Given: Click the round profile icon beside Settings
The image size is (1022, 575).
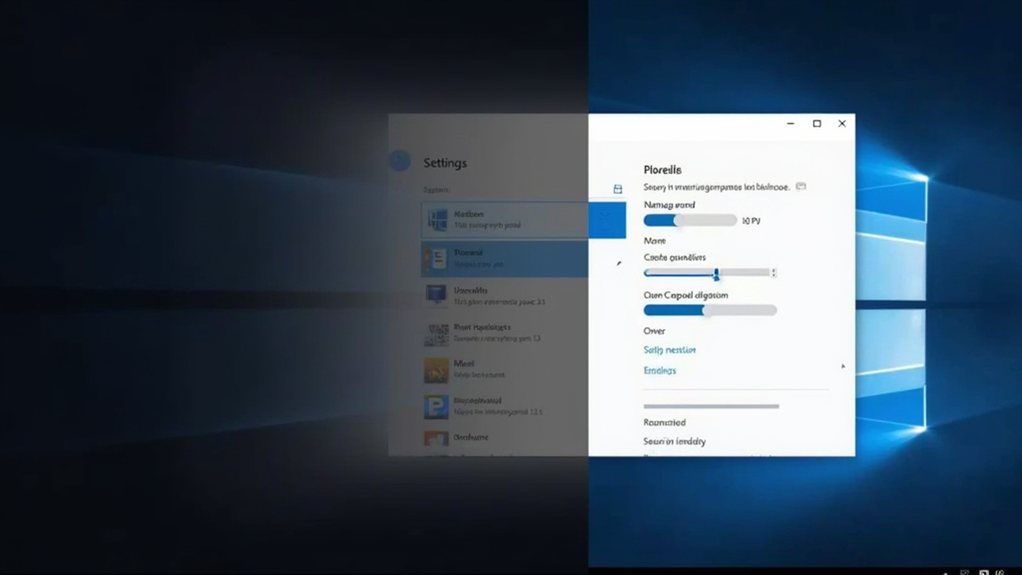Looking at the screenshot, I should pyautogui.click(x=400, y=161).
